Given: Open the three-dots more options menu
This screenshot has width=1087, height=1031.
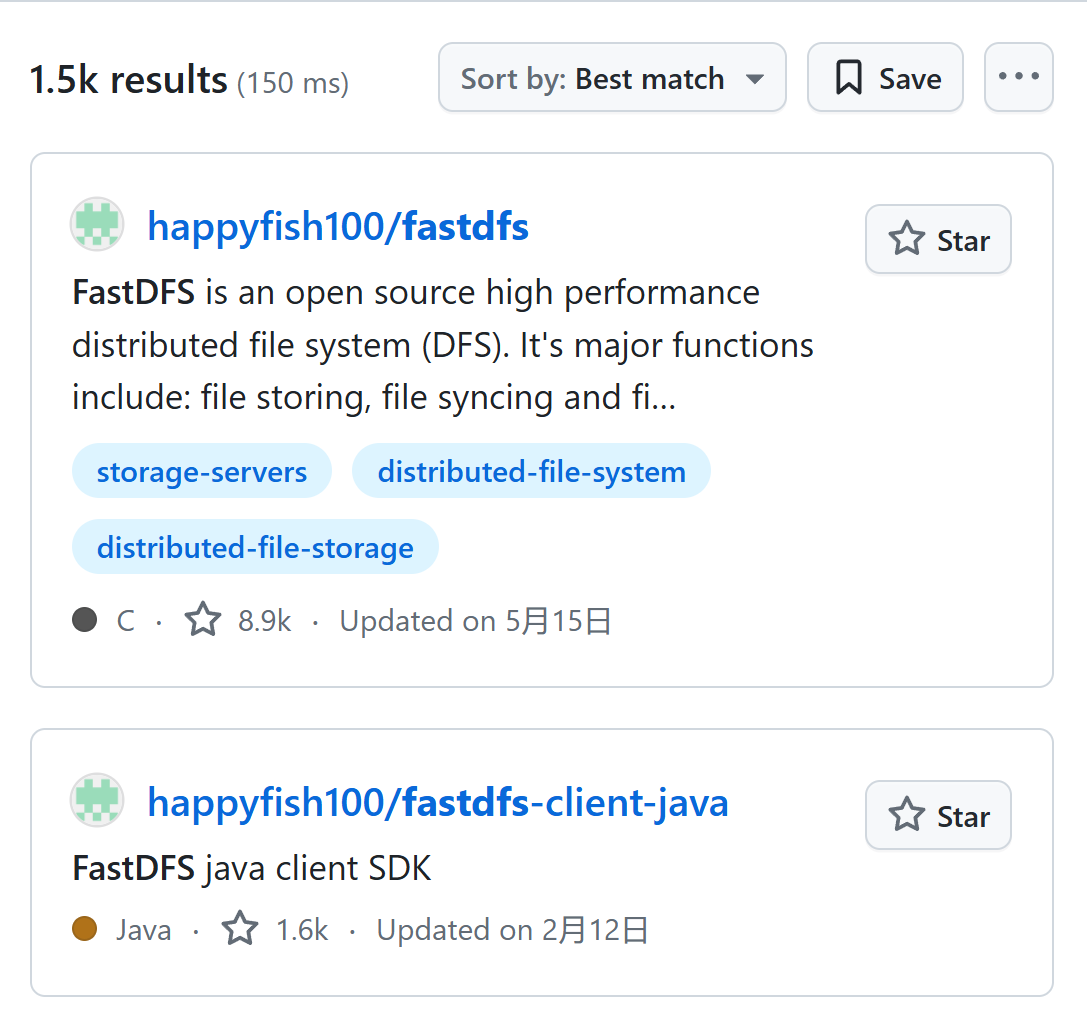Looking at the screenshot, I should pos(1018,77).
